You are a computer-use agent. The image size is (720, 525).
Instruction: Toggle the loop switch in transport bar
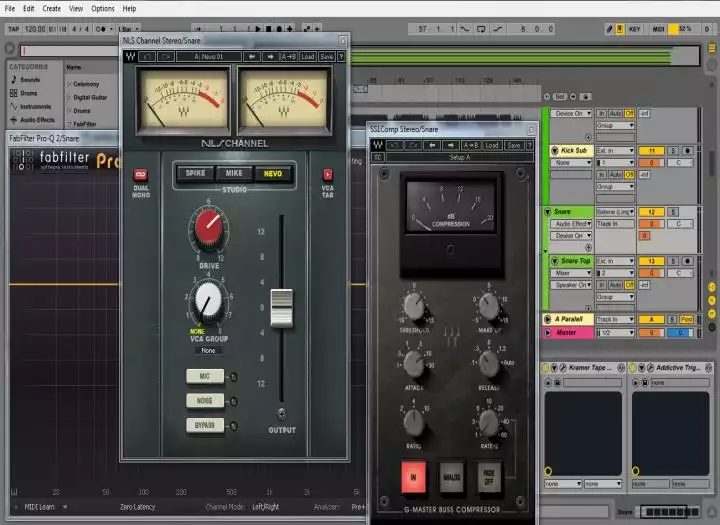point(481,29)
